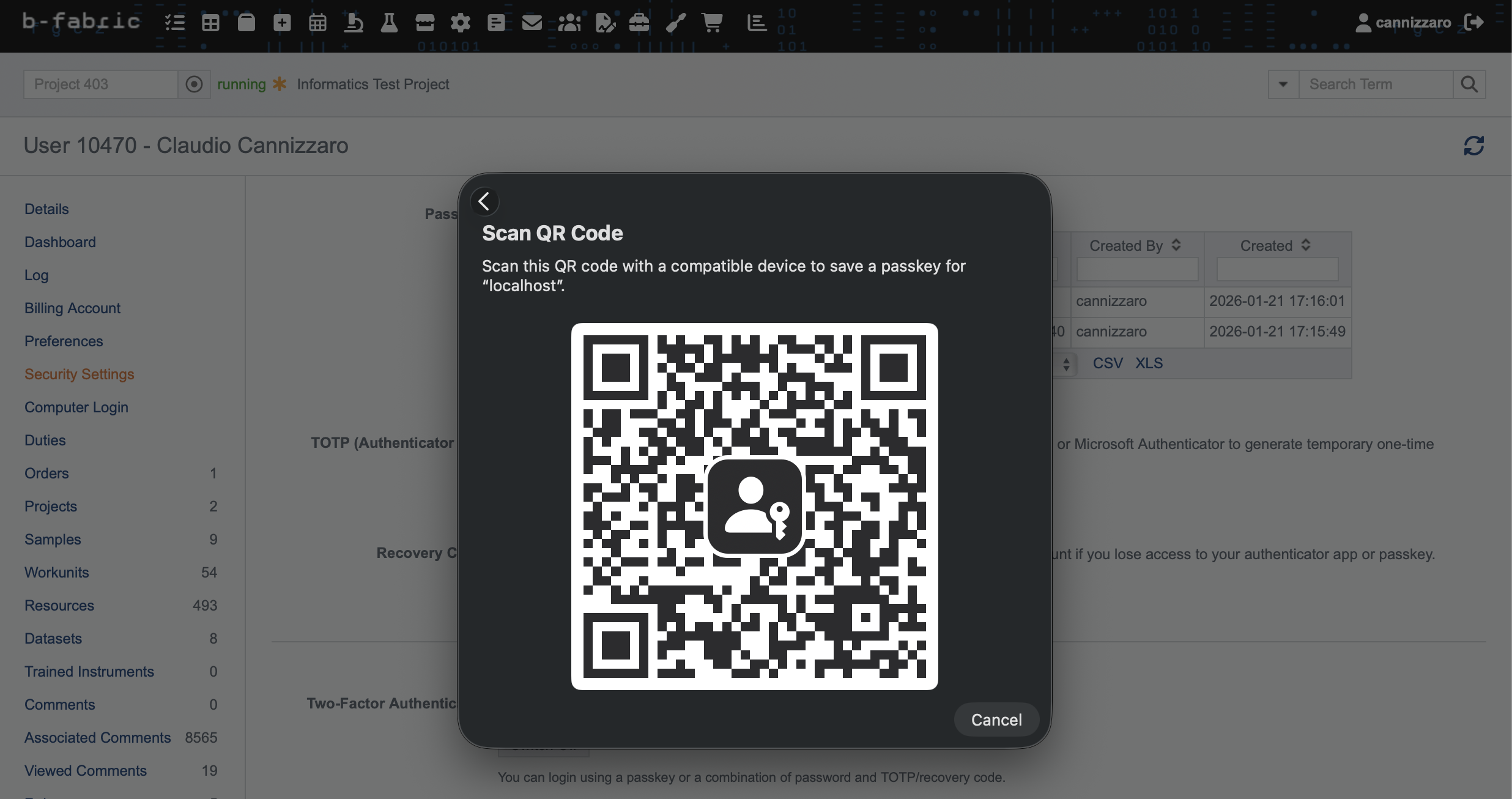Open the Samples list

pos(53,540)
